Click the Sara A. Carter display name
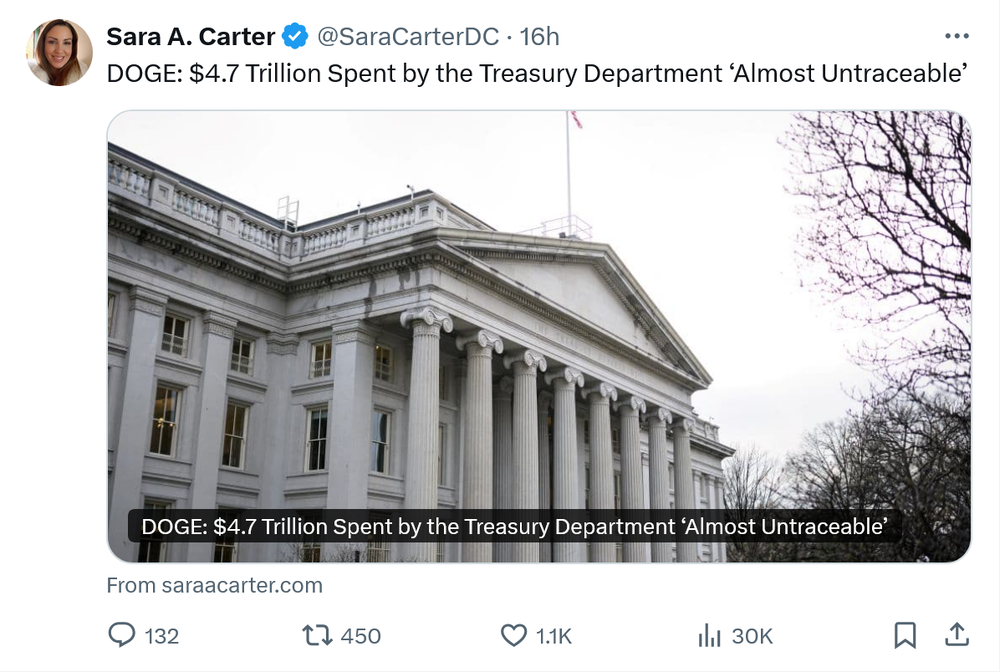1000x672 pixels. coord(190,37)
